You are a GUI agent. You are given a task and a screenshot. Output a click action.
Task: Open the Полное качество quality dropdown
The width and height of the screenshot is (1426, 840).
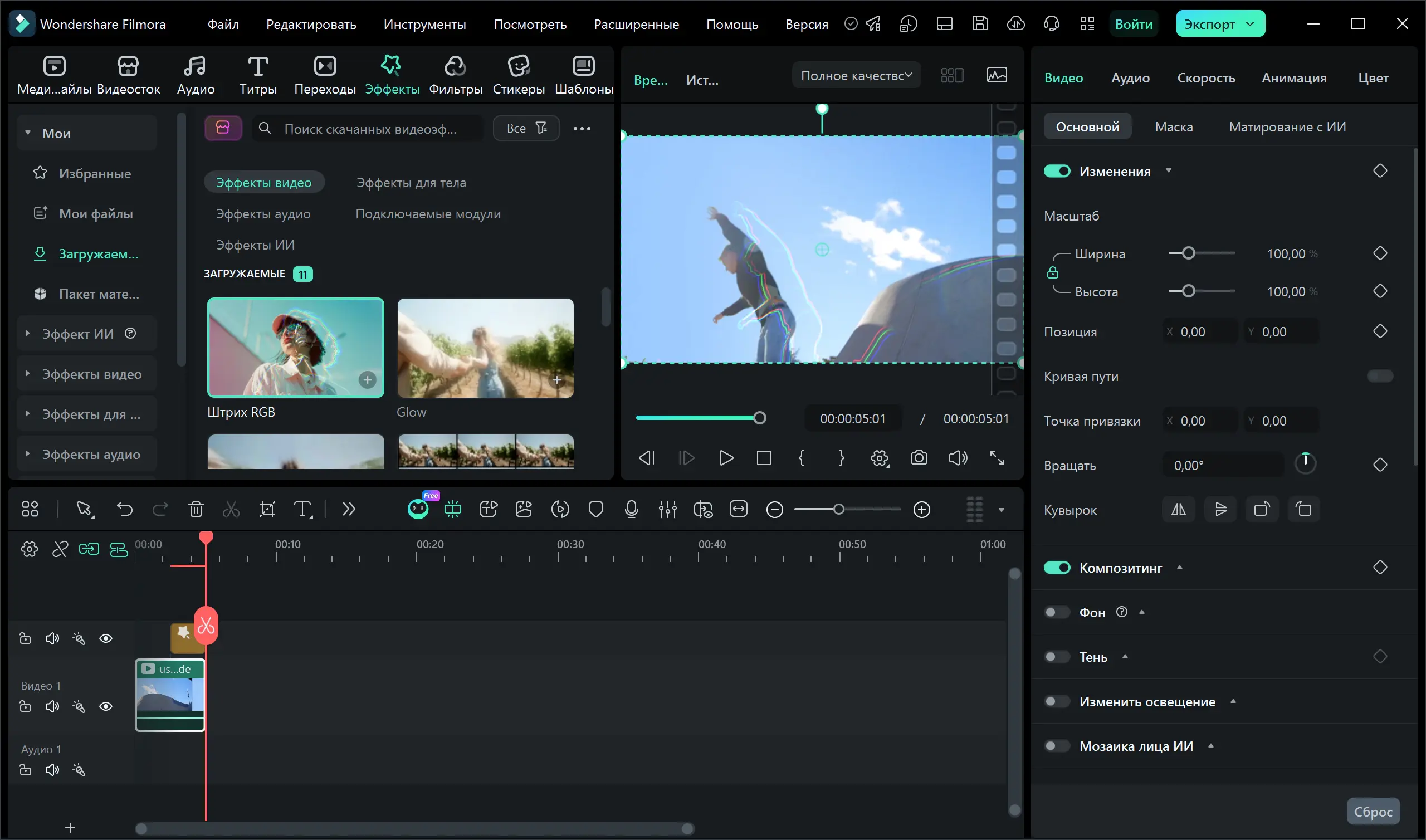tap(856, 75)
